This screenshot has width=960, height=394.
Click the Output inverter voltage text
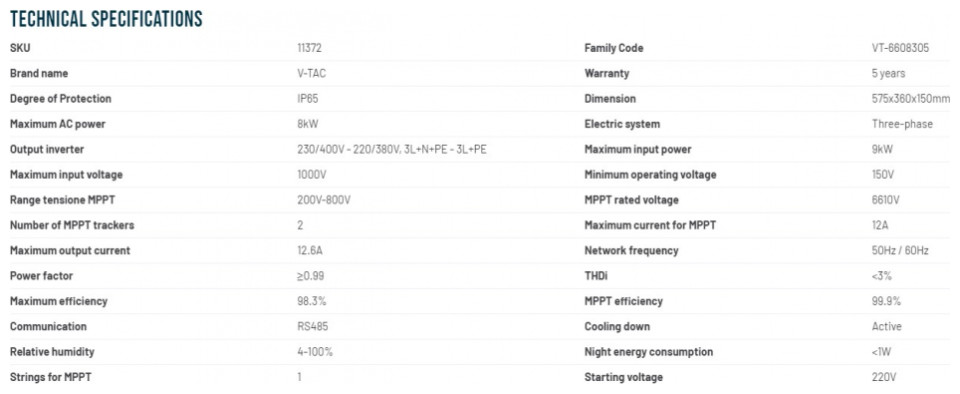[x=392, y=149]
